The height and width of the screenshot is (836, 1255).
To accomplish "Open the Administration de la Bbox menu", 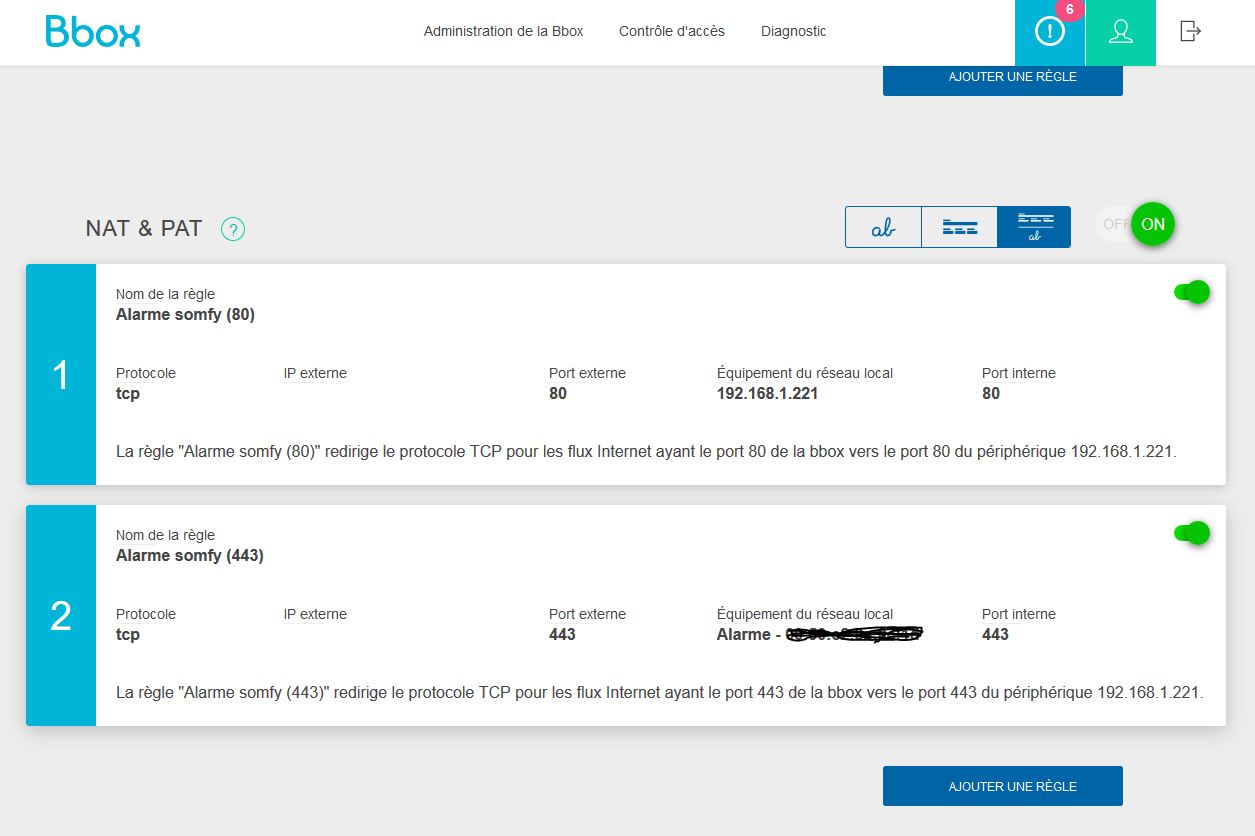I will [x=503, y=31].
